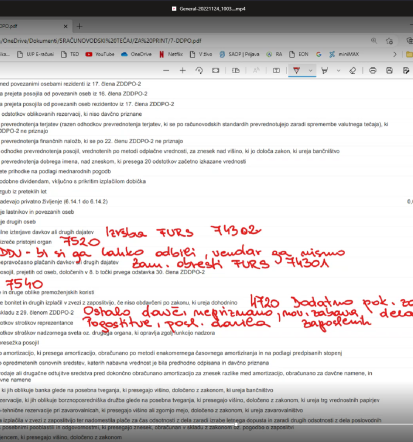Zoom out the PDF with the minus button

(166, 71)
